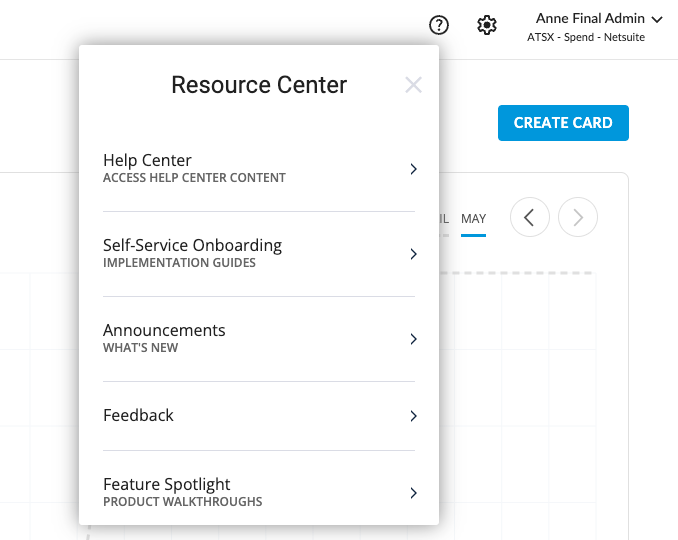Switch to the MAY tab
678x540 pixels.
(473, 219)
